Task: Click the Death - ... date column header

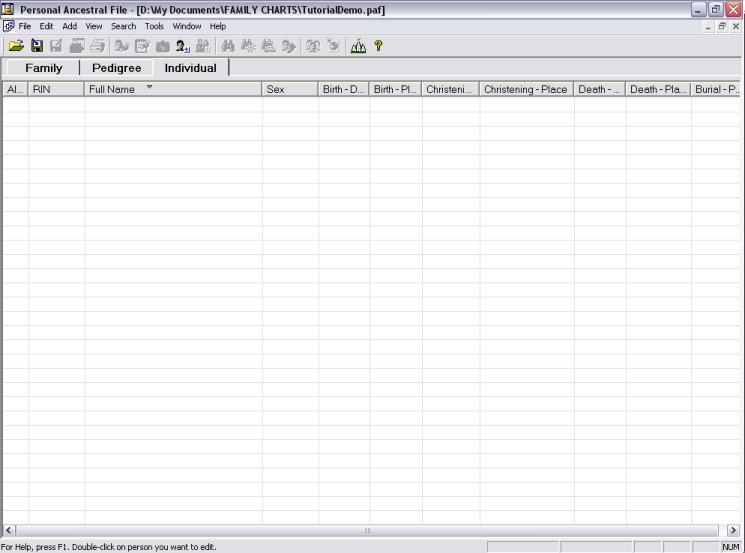Action: point(600,89)
